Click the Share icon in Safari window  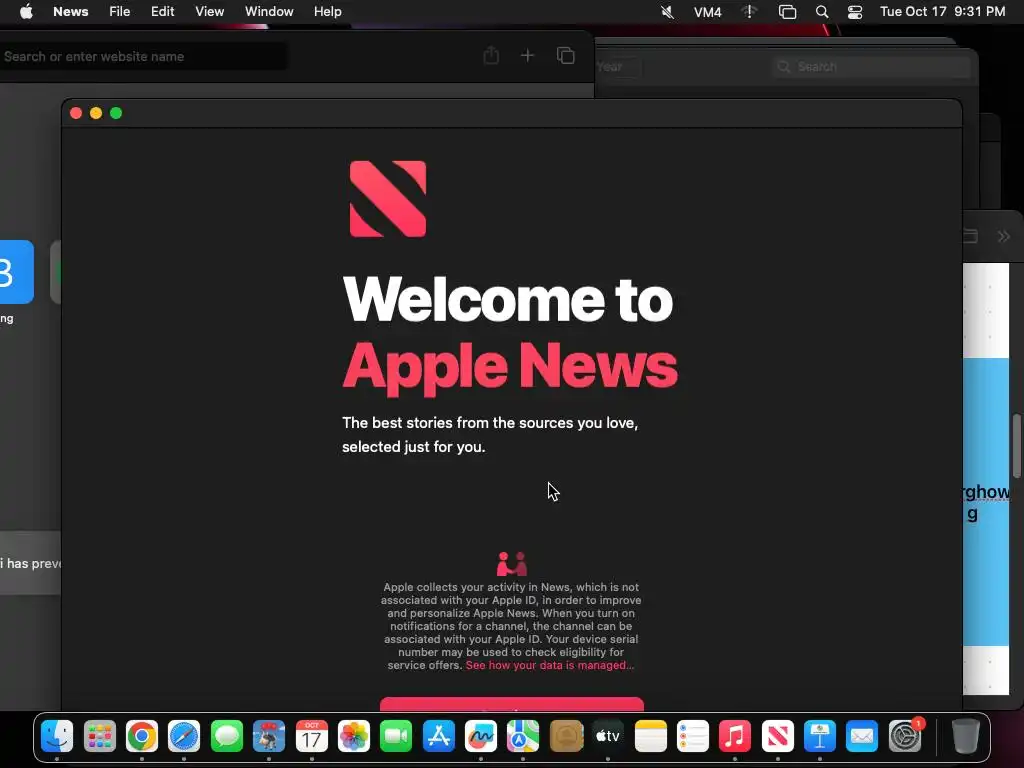[x=491, y=56]
